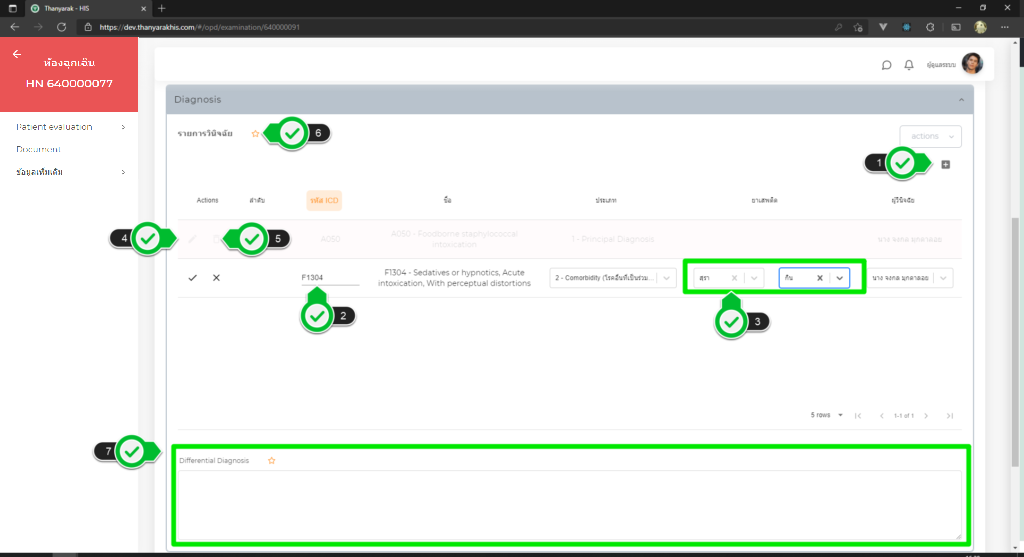This screenshot has height=557, width=1024.
Task: Clear the first drug type selection
Action: 734,278
